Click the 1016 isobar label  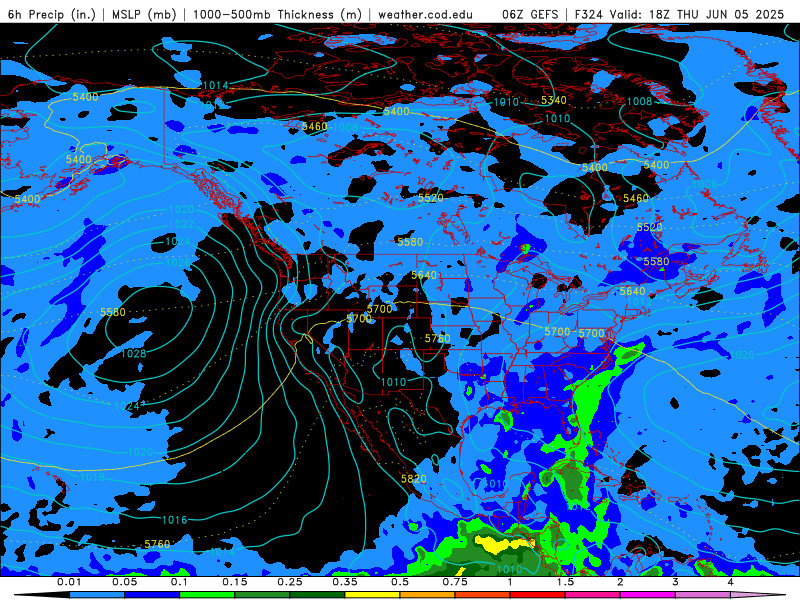click(174, 520)
